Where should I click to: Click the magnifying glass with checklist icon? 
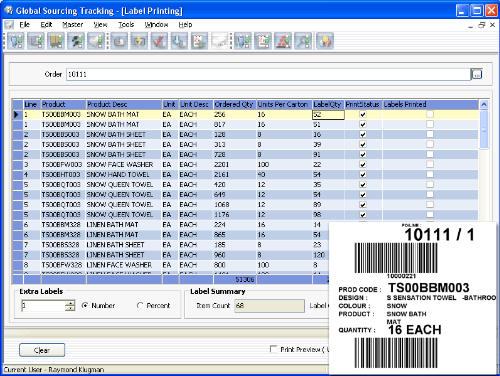[303, 41]
